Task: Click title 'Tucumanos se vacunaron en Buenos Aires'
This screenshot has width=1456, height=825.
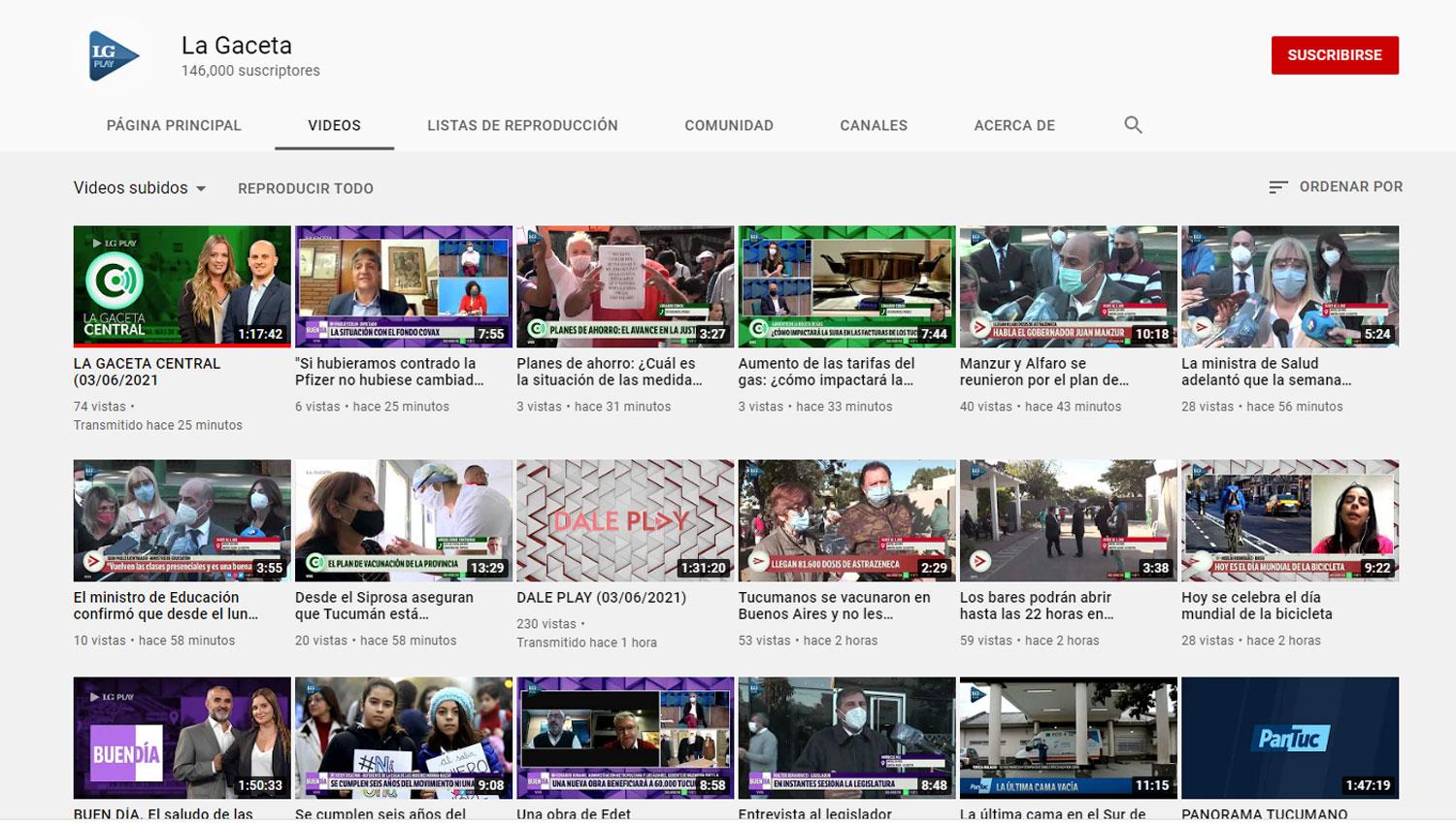Action: click(835, 606)
